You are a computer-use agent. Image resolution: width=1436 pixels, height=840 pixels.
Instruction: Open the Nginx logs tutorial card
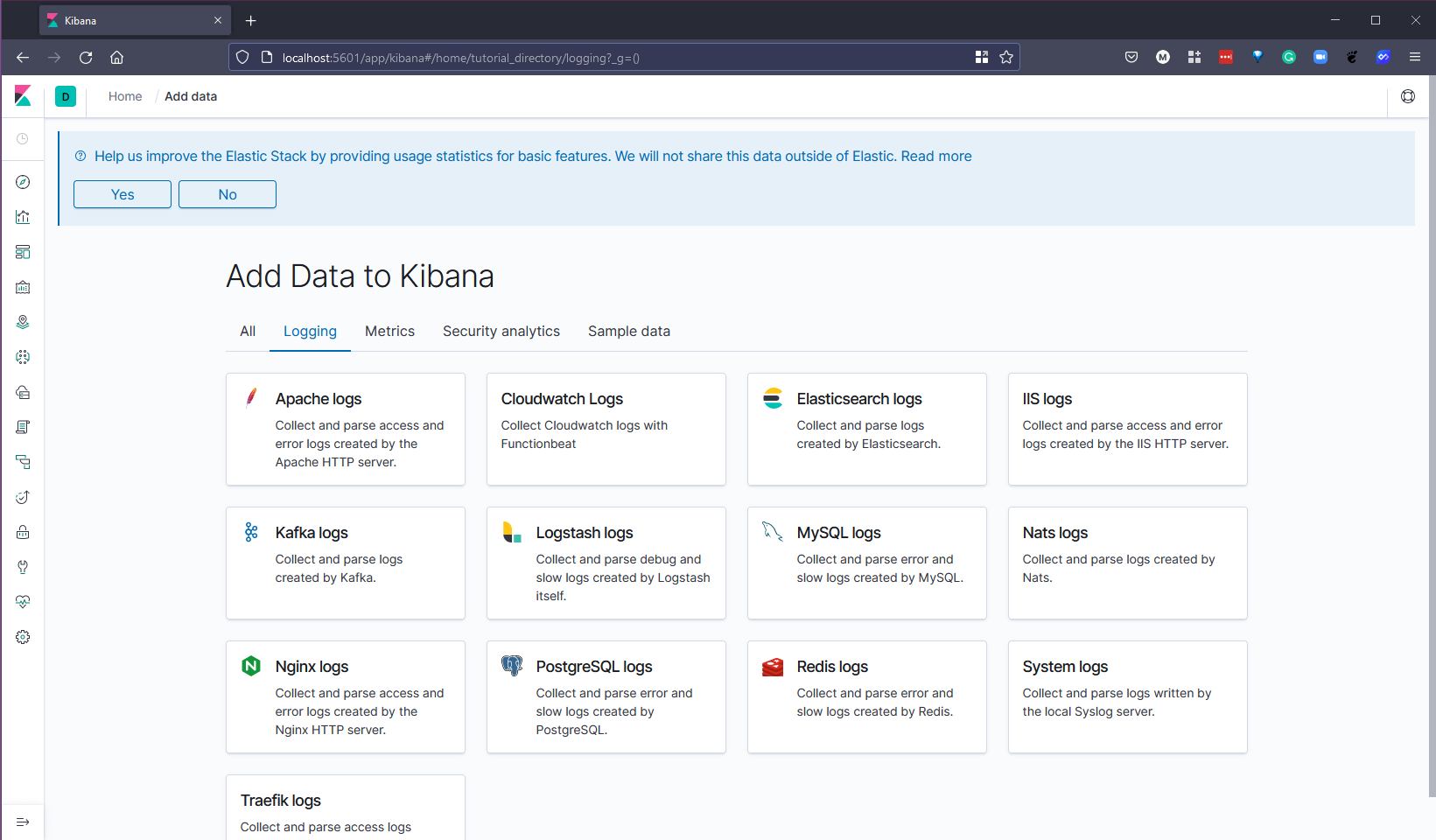coord(346,696)
